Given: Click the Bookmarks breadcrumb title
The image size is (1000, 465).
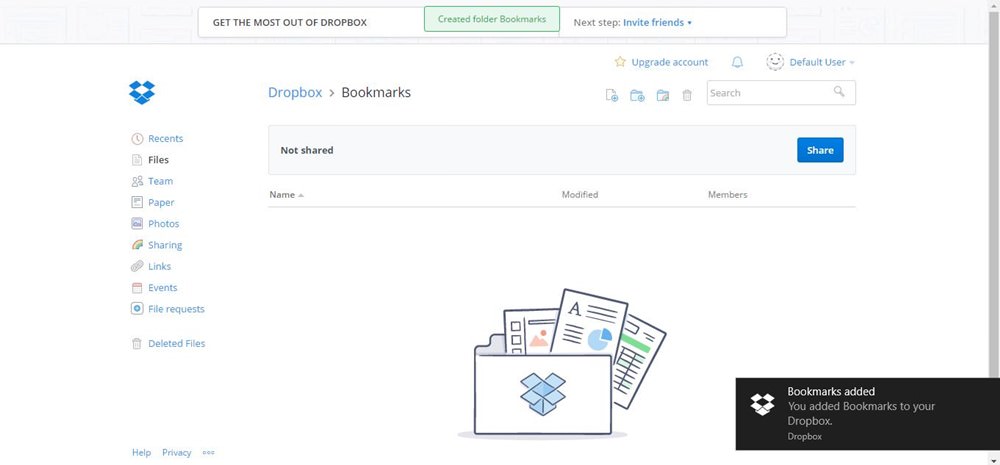Looking at the screenshot, I should pyautogui.click(x=376, y=92).
